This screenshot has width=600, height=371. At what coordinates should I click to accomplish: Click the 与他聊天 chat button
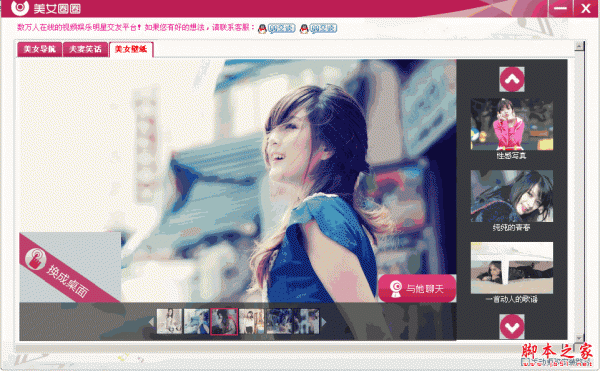pos(417,288)
